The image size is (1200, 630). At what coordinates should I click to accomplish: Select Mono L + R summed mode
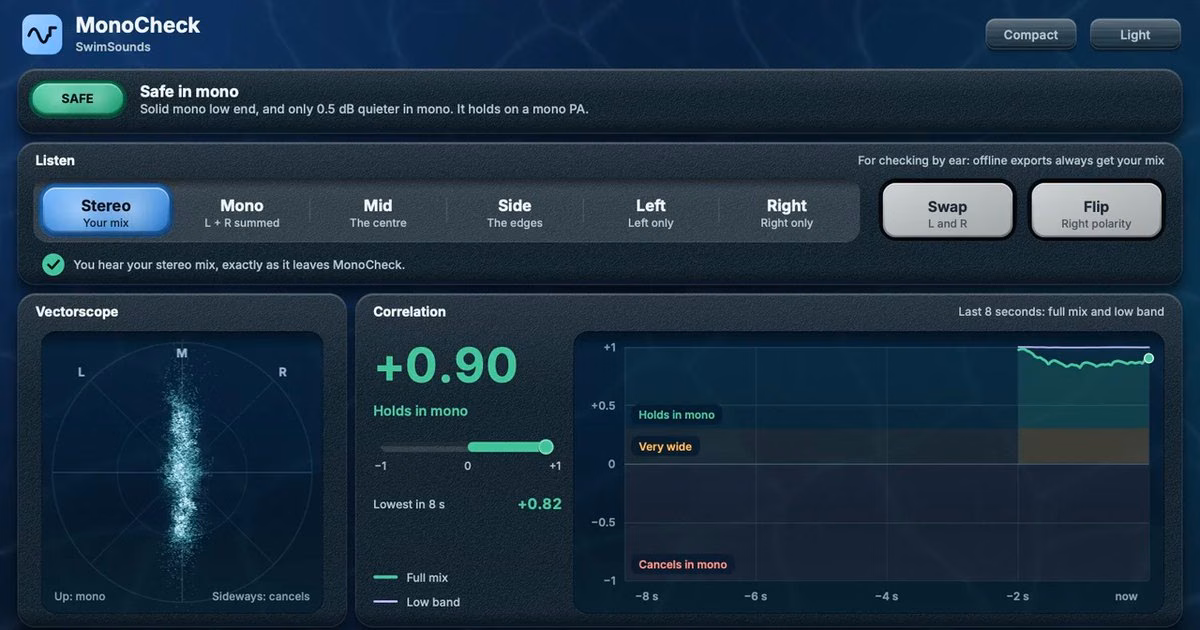[242, 212]
